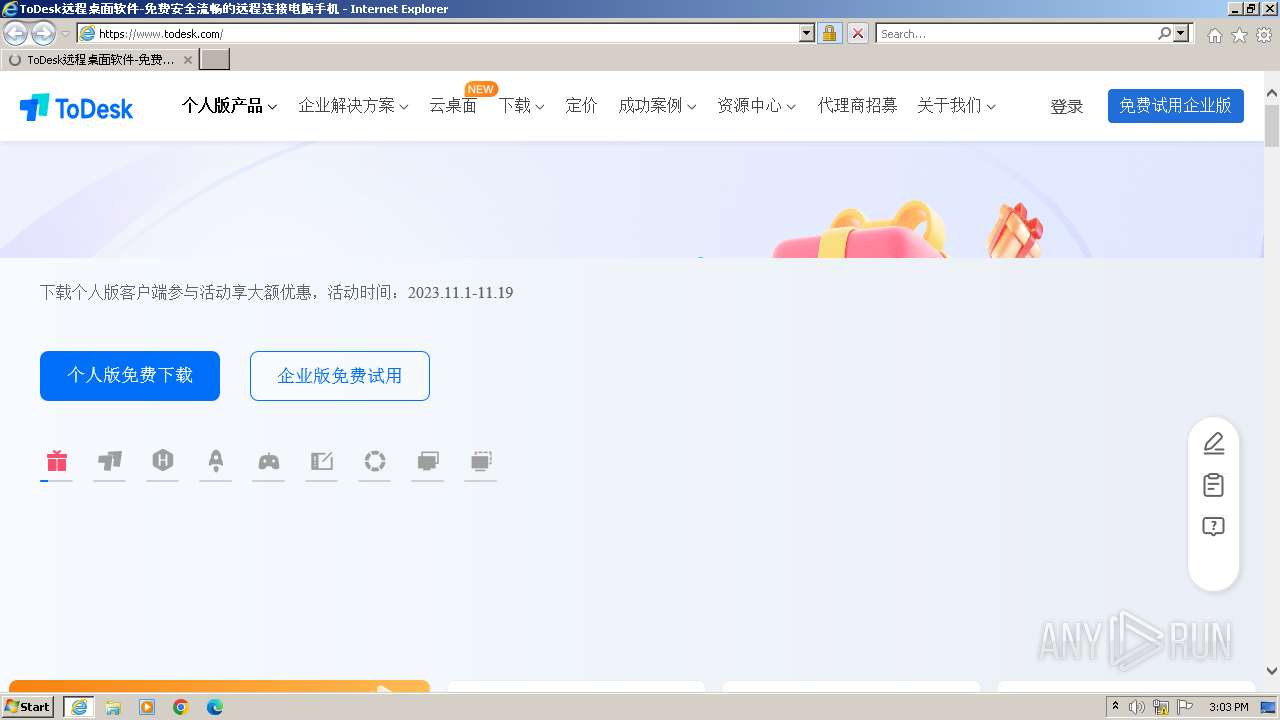Click 个人版免费下载 button
Screen dimensions: 1280x720
(x=130, y=376)
